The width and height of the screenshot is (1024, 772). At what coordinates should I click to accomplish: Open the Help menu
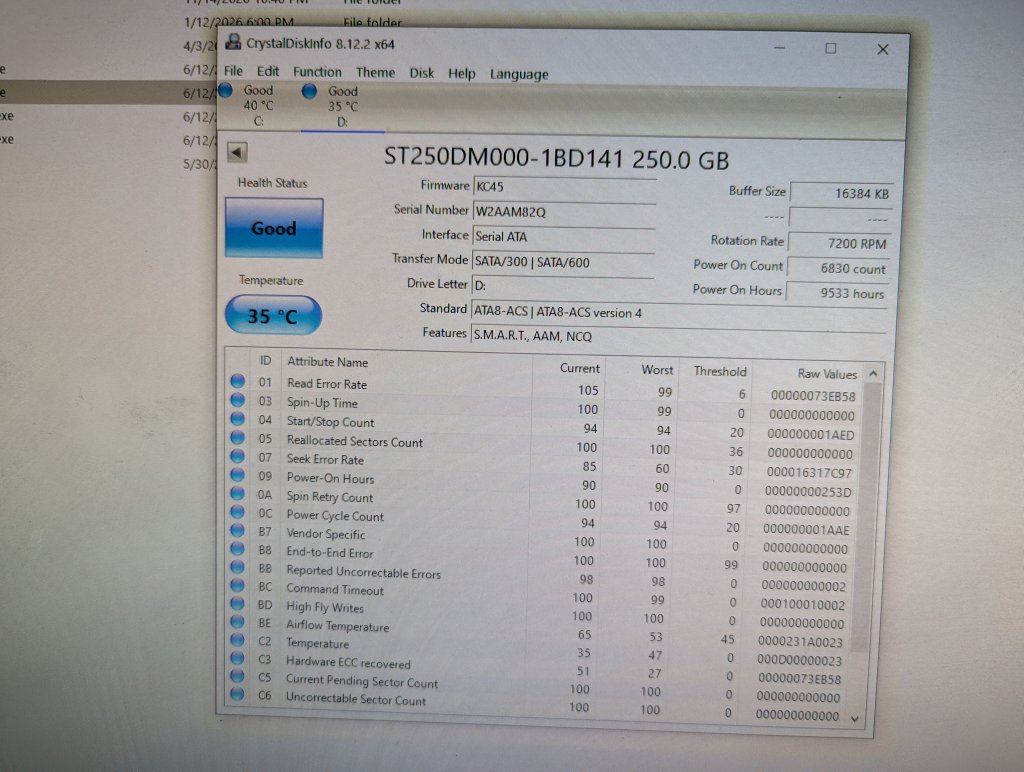pyautogui.click(x=462, y=74)
